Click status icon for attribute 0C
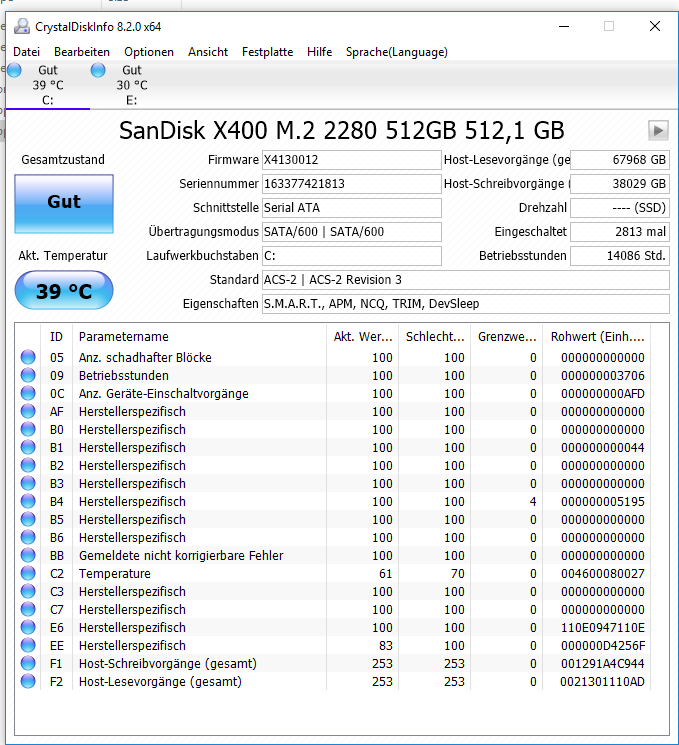 pos(28,393)
